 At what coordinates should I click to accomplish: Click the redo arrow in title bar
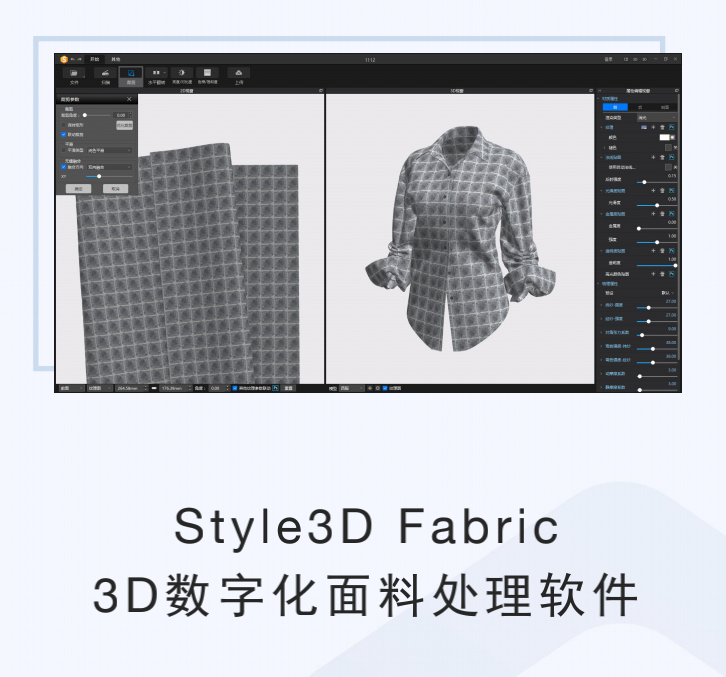pos(80,59)
